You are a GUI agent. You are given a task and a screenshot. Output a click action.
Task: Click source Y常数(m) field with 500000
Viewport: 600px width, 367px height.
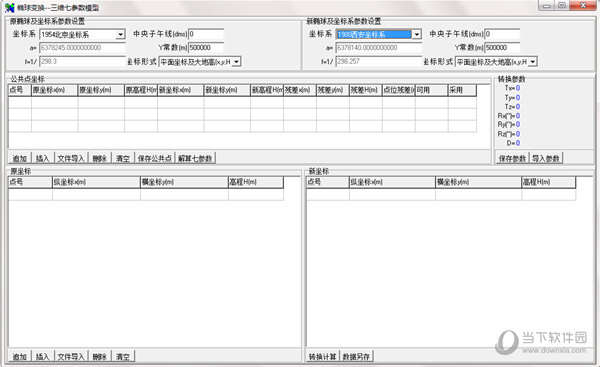[x=206, y=47]
